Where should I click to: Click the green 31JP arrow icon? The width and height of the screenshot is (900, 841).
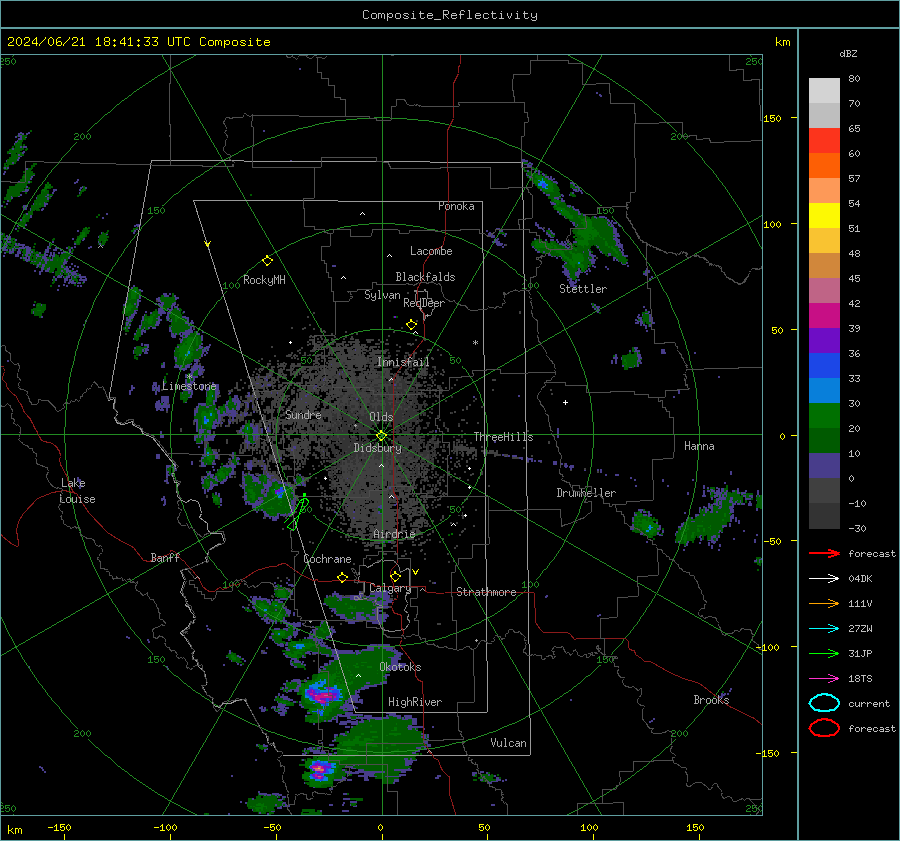pos(824,653)
